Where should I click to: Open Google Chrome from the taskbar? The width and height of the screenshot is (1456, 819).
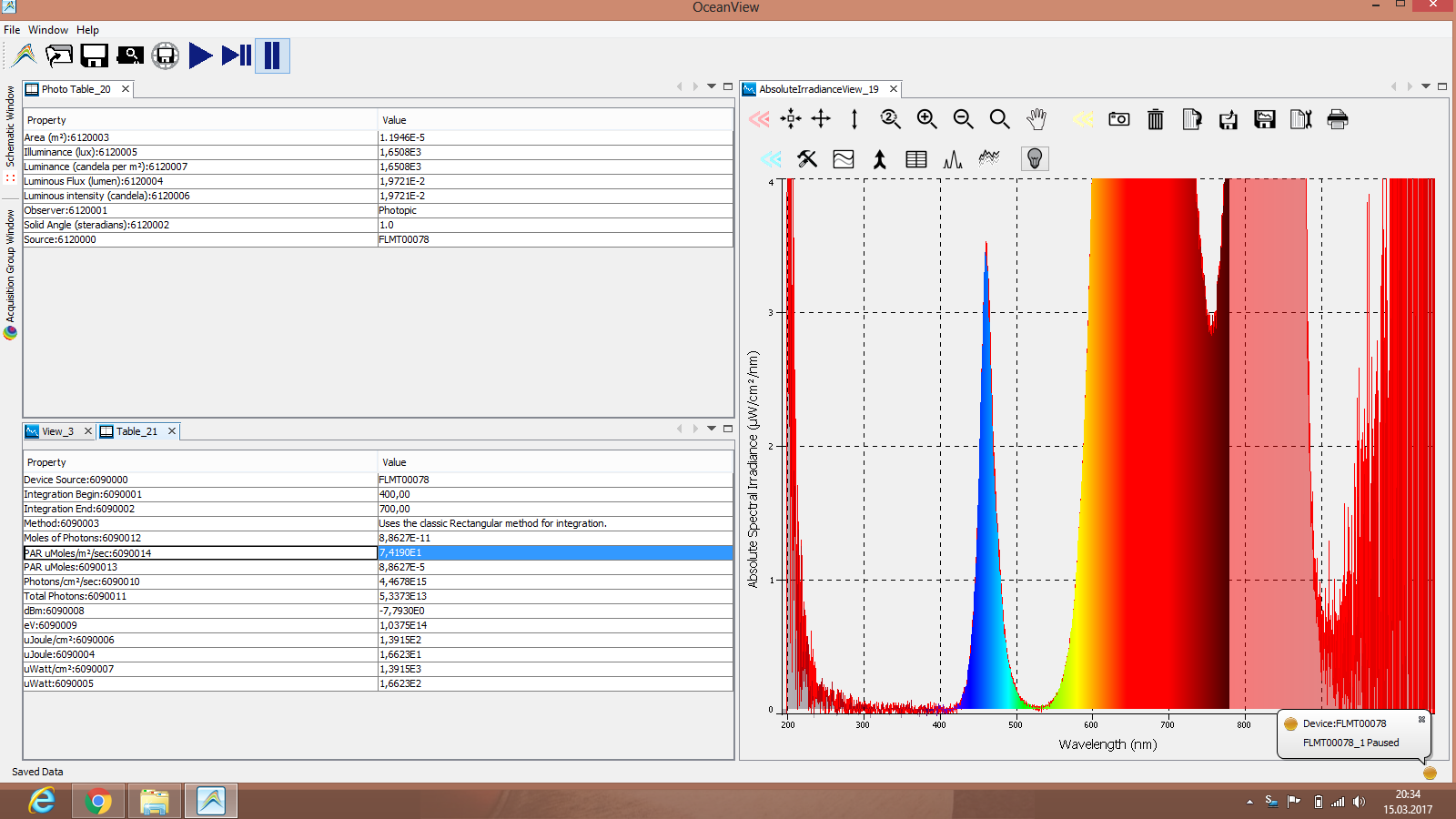(97, 801)
